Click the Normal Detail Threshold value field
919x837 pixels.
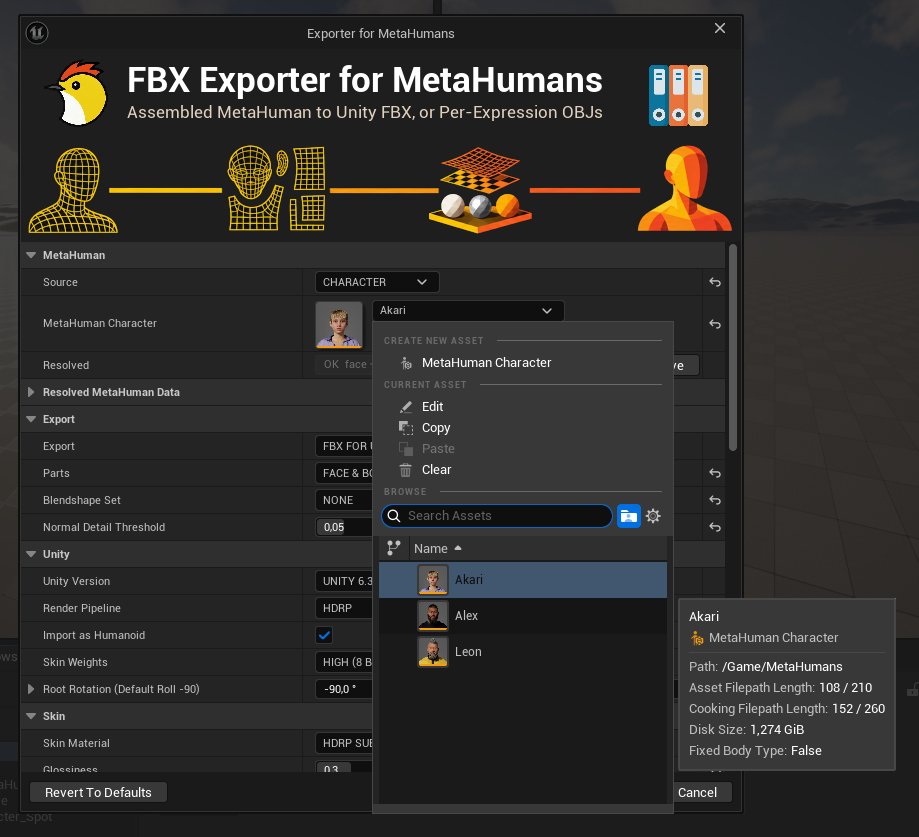(x=344, y=527)
